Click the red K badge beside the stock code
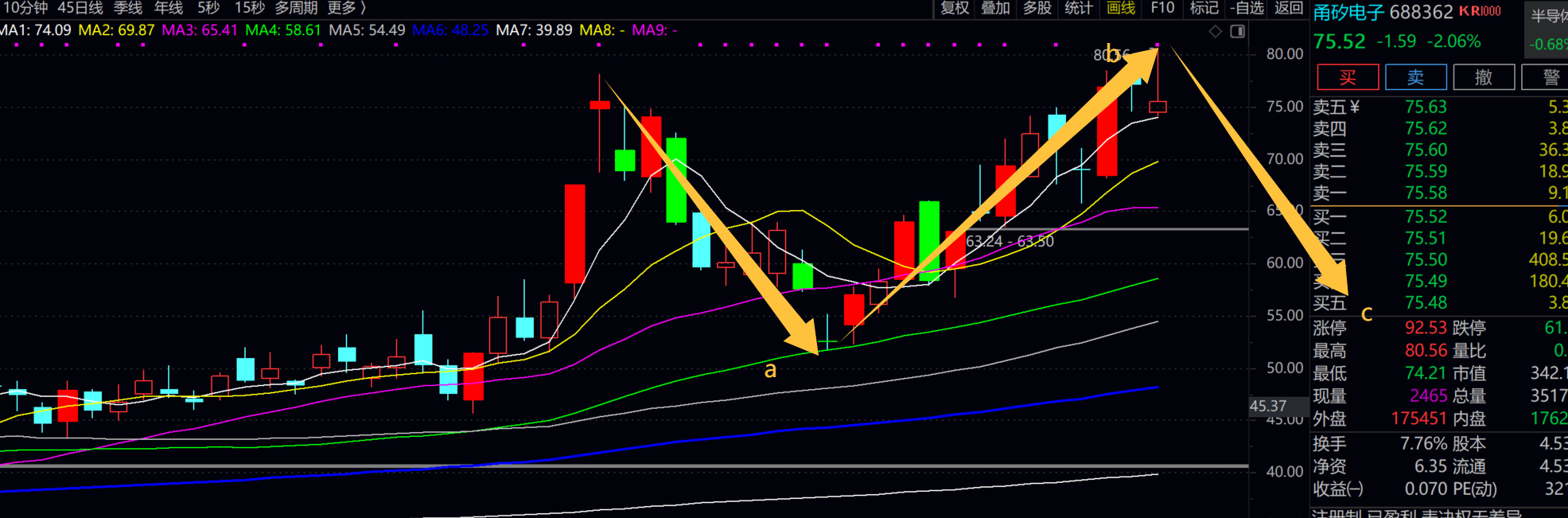Screen dimensions: 1568x518 coord(1465,11)
